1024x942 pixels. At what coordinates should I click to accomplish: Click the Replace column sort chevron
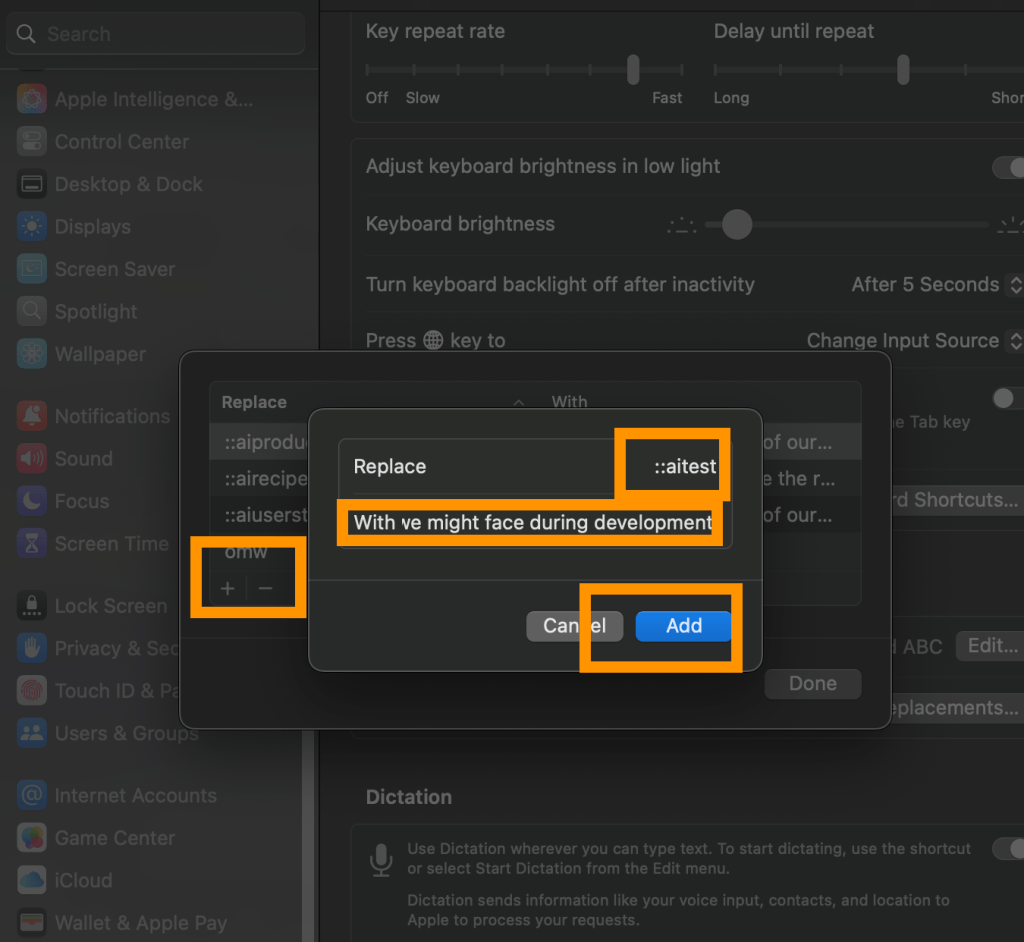click(518, 402)
